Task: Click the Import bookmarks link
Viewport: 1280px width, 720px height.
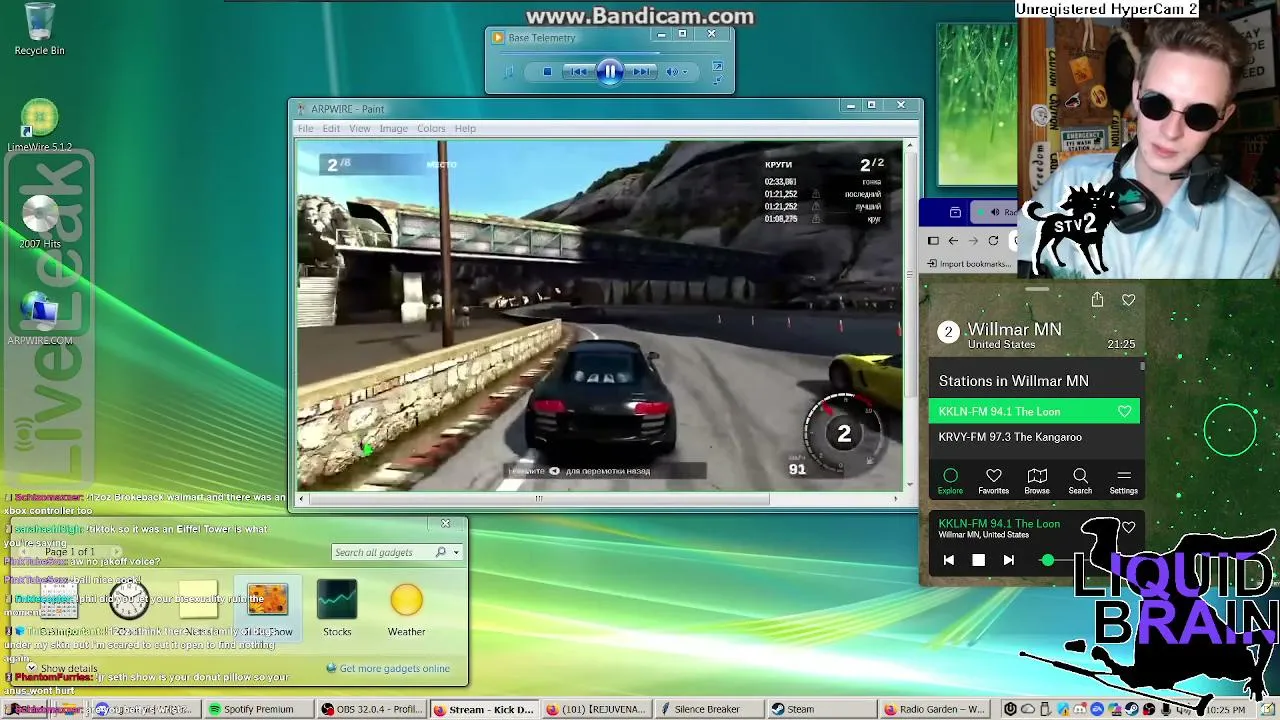Action: point(969,264)
